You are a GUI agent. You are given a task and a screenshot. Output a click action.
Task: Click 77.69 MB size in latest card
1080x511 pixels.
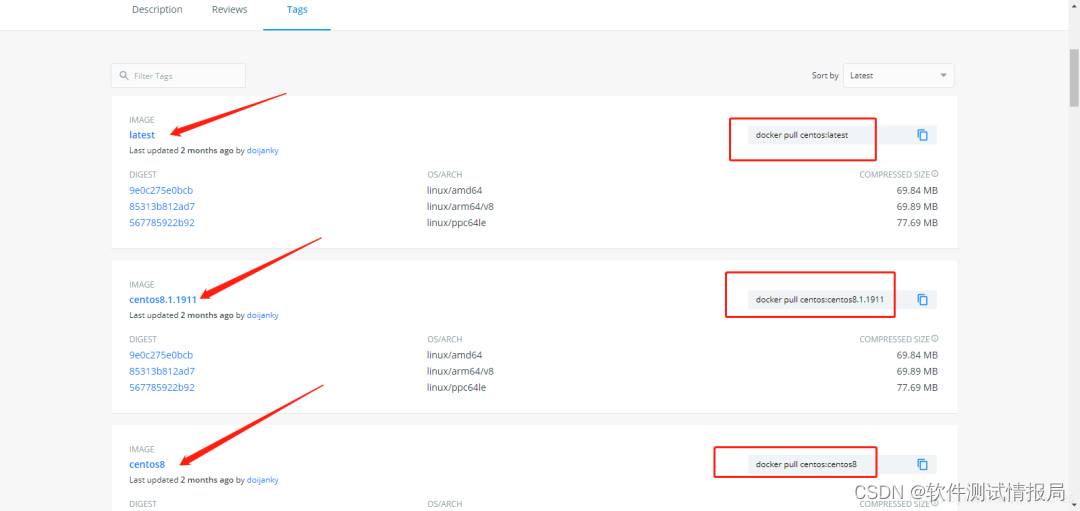click(917, 222)
